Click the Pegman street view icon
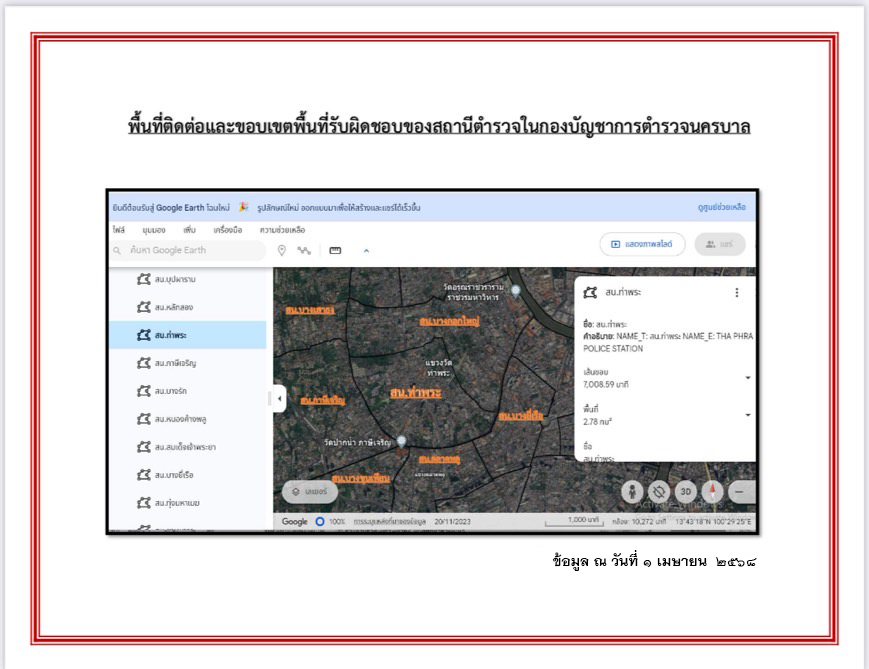The image size is (869, 669). [632, 492]
